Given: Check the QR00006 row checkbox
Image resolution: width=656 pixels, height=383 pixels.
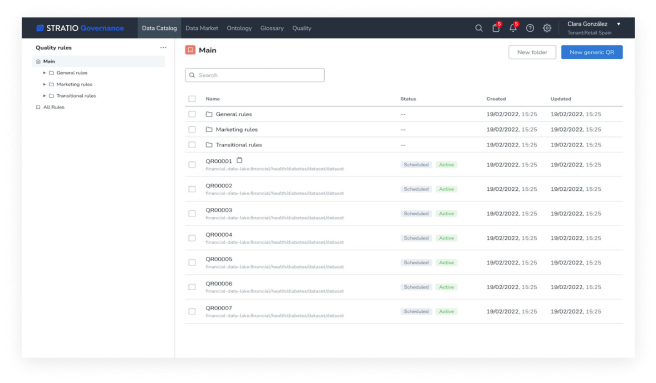Looking at the screenshot, I should (192, 287).
